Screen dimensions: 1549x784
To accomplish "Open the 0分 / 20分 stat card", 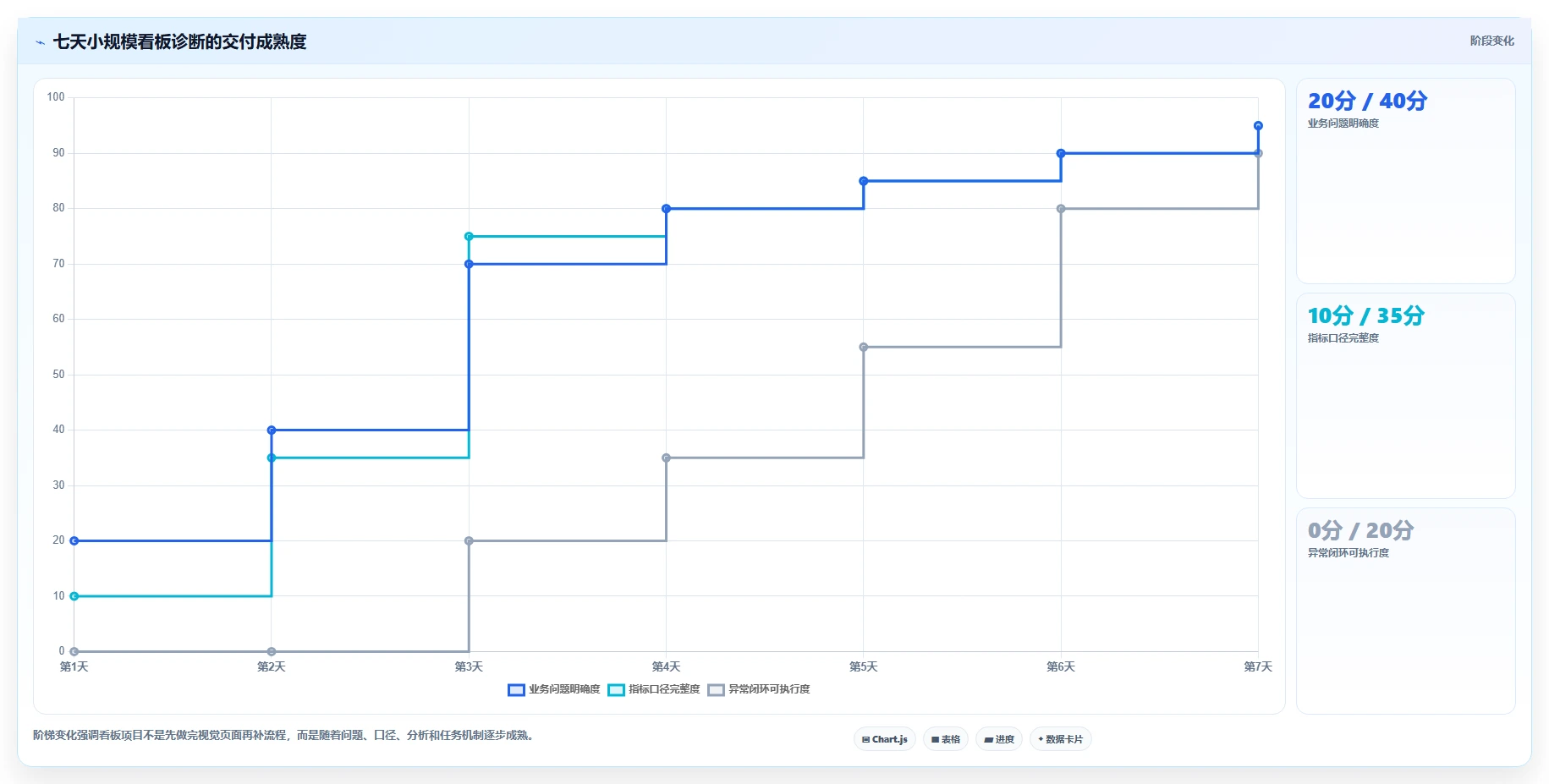I will point(1405,611).
